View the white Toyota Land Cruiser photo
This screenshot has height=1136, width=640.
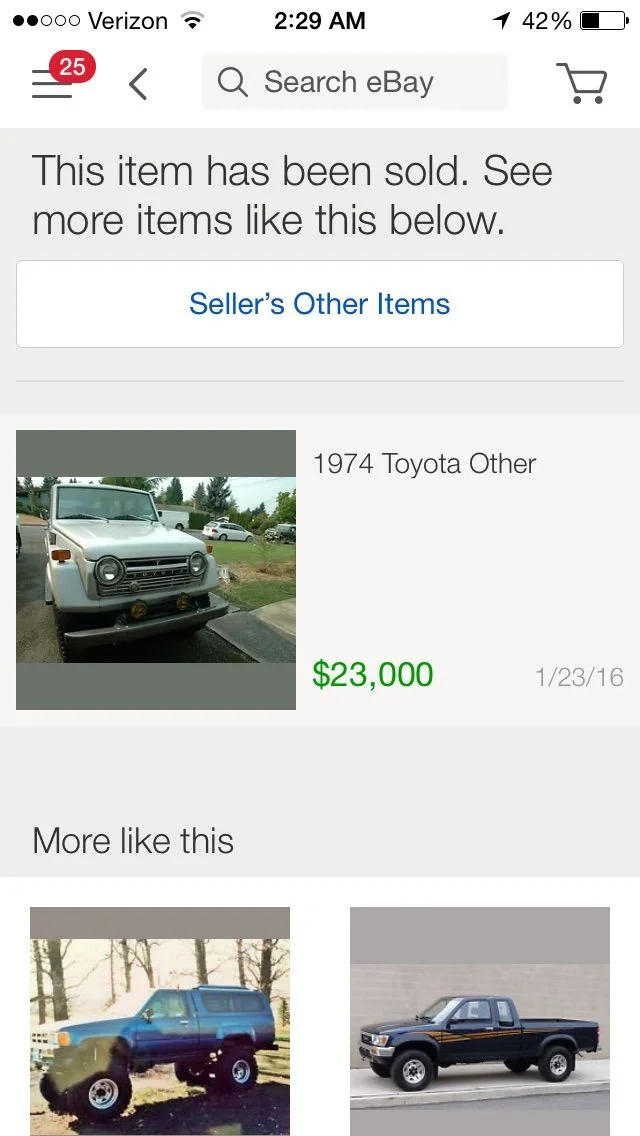[156, 570]
